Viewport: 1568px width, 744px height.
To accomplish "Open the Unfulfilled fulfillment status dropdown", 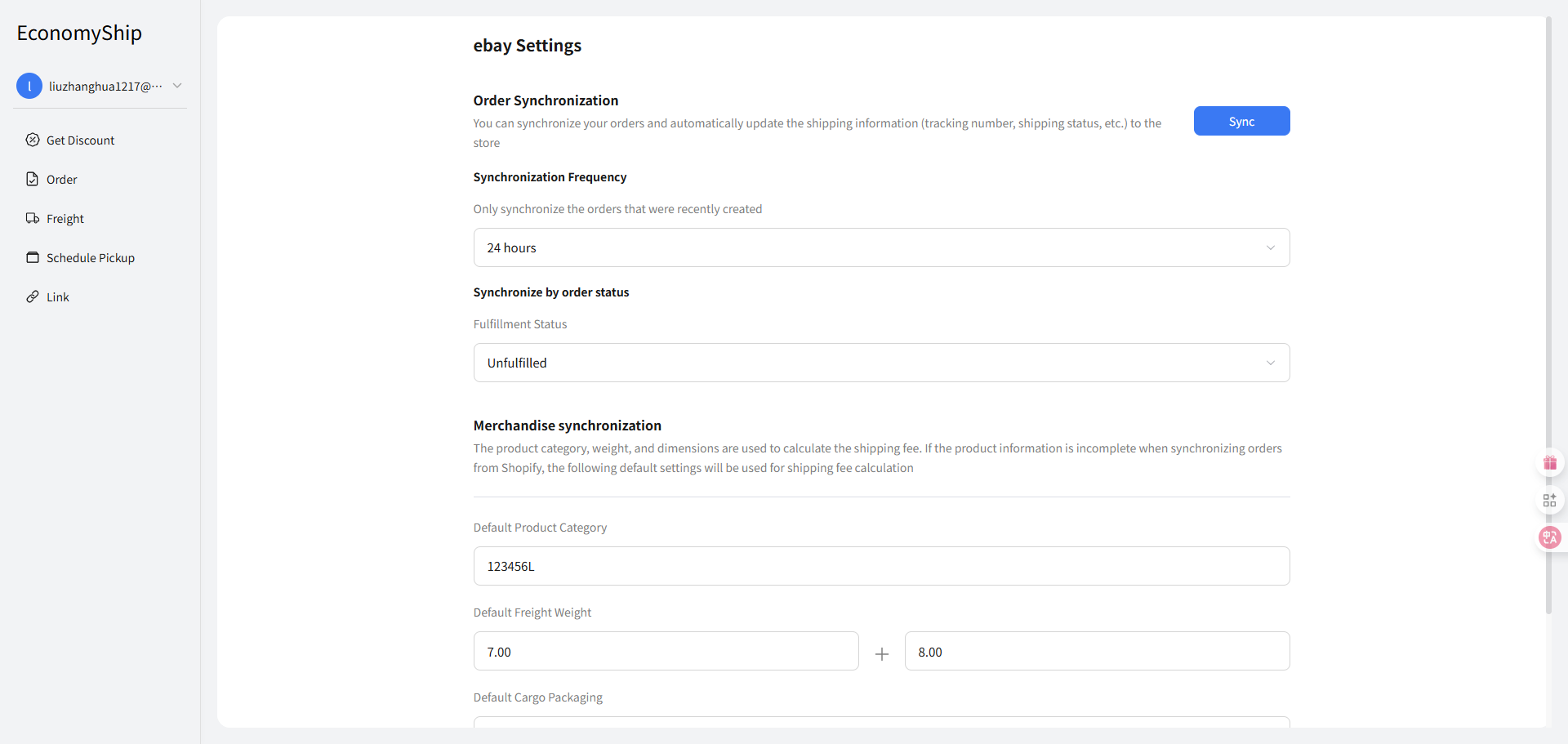I will pyautogui.click(x=880, y=363).
